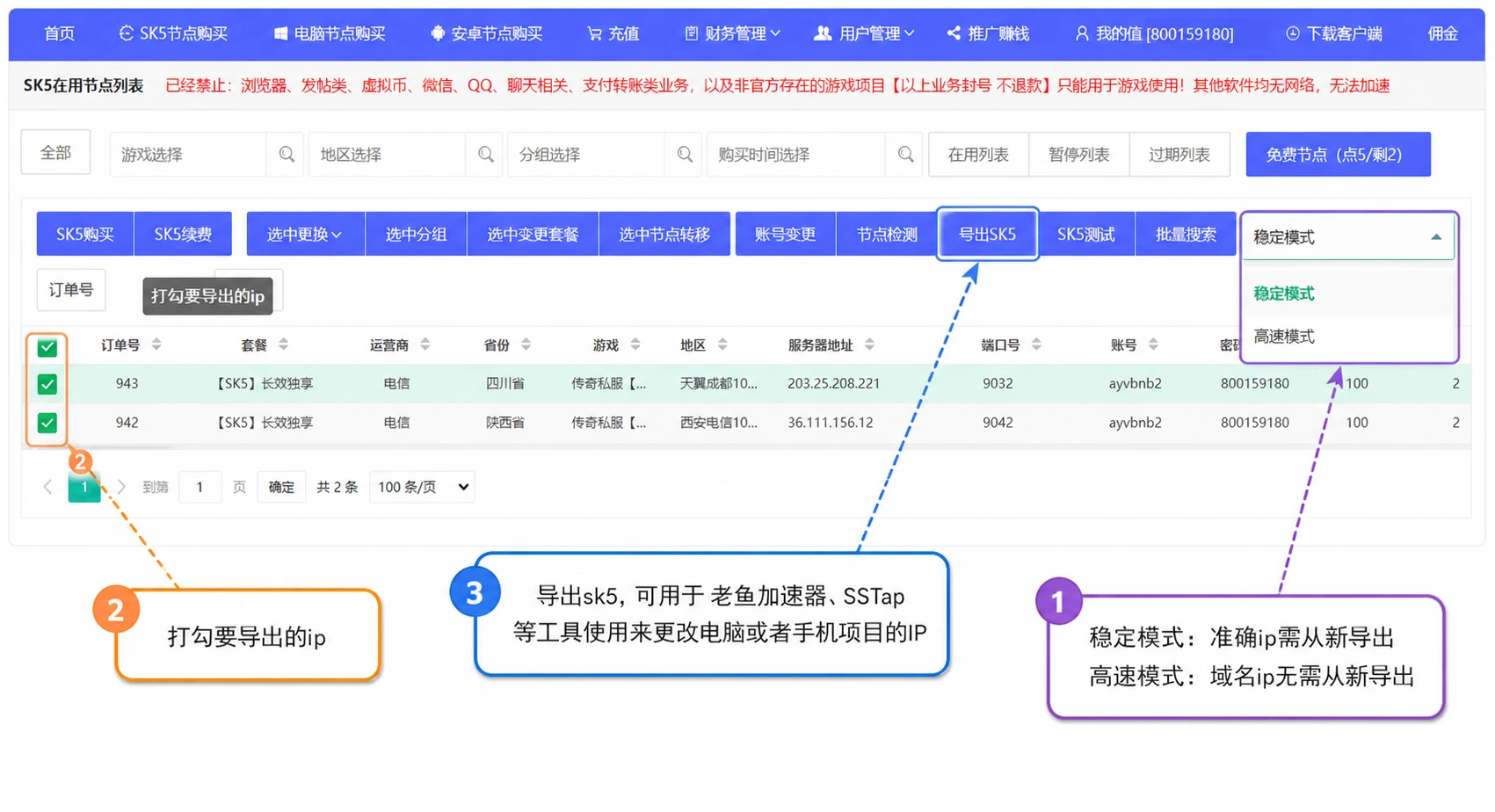Image resolution: width=1495 pixels, height=812 pixels.
Task: Click the search icon beside 购买时间选择
Action: click(x=905, y=155)
